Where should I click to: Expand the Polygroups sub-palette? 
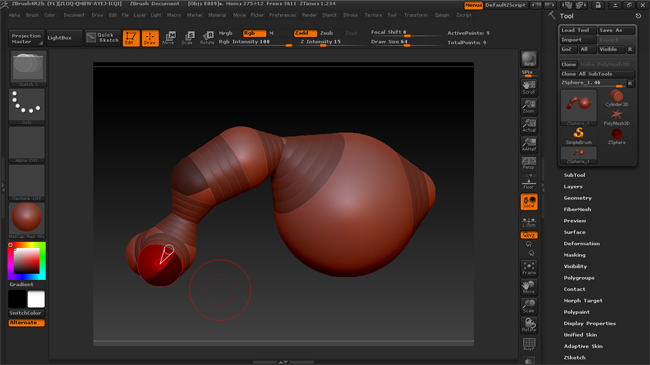(x=579, y=278)
